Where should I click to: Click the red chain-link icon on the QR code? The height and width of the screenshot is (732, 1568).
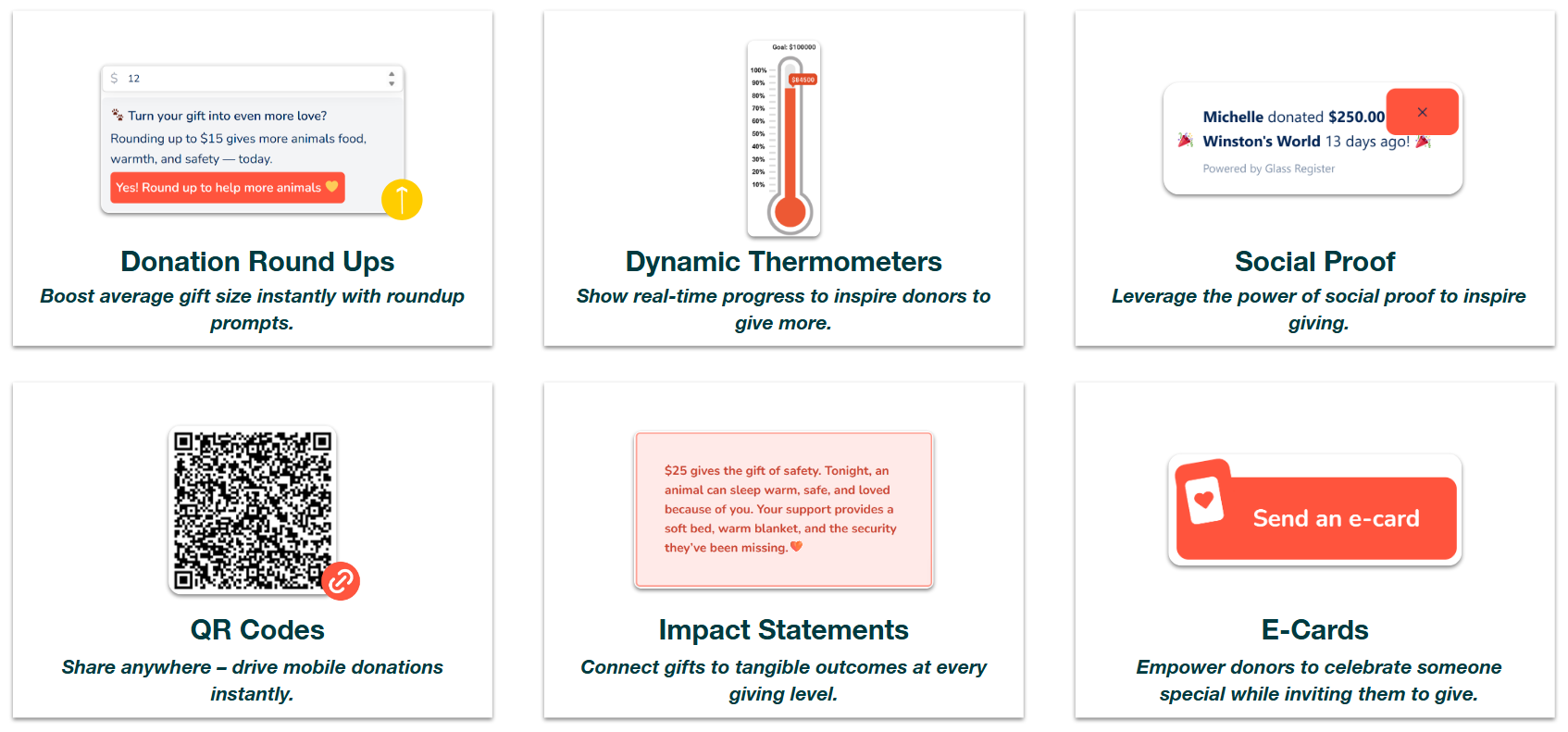[341, 581]
